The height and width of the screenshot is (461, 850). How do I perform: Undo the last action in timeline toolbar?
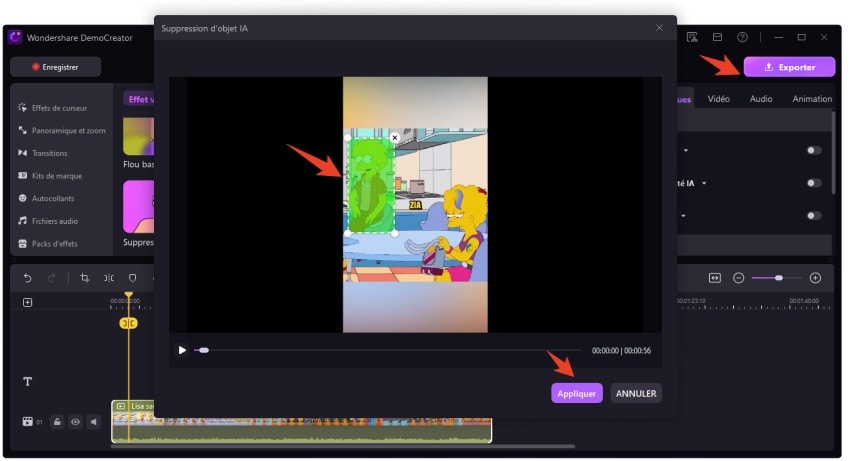tap(28, 278)
